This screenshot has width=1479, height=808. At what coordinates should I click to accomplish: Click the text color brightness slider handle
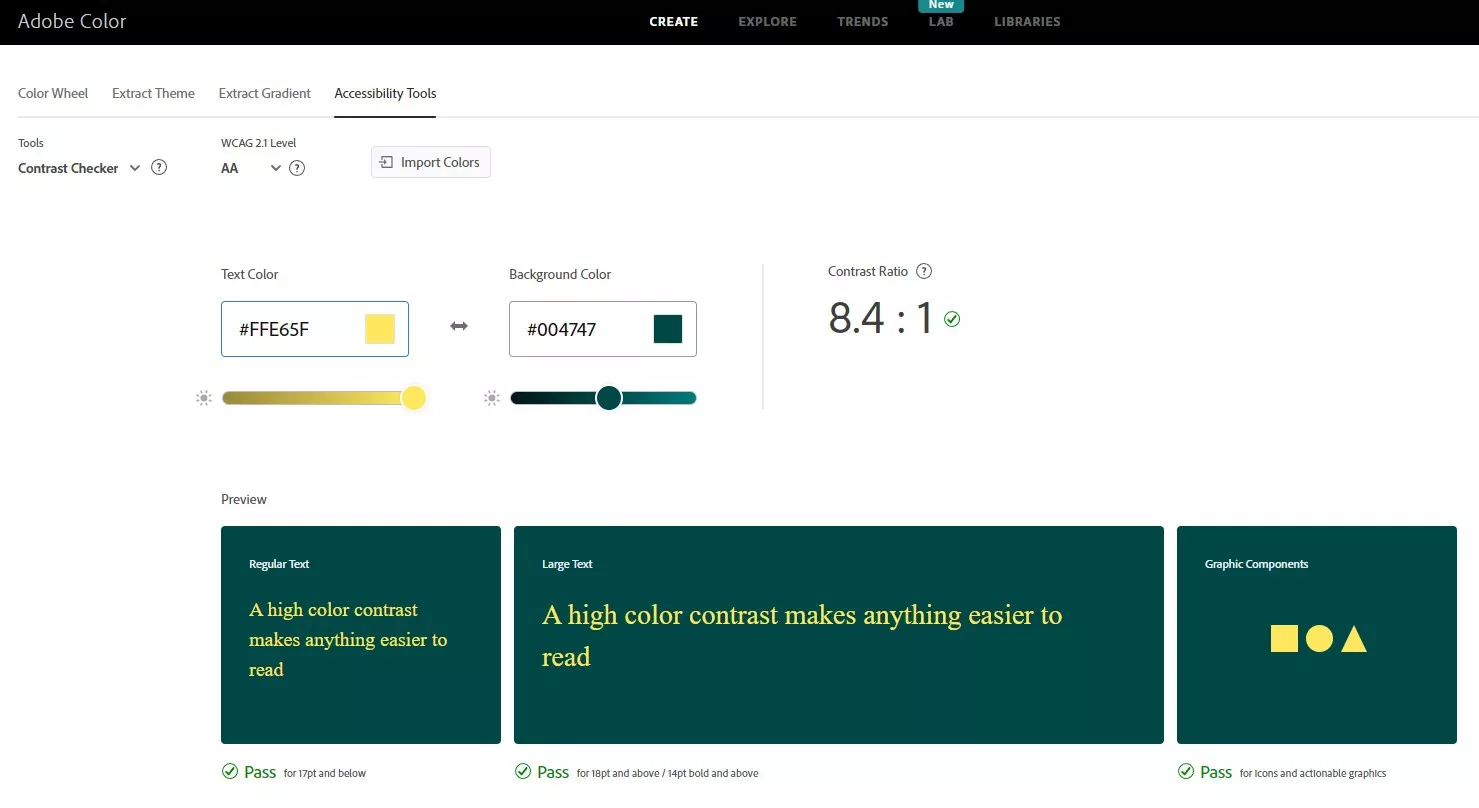pos(413,398)
